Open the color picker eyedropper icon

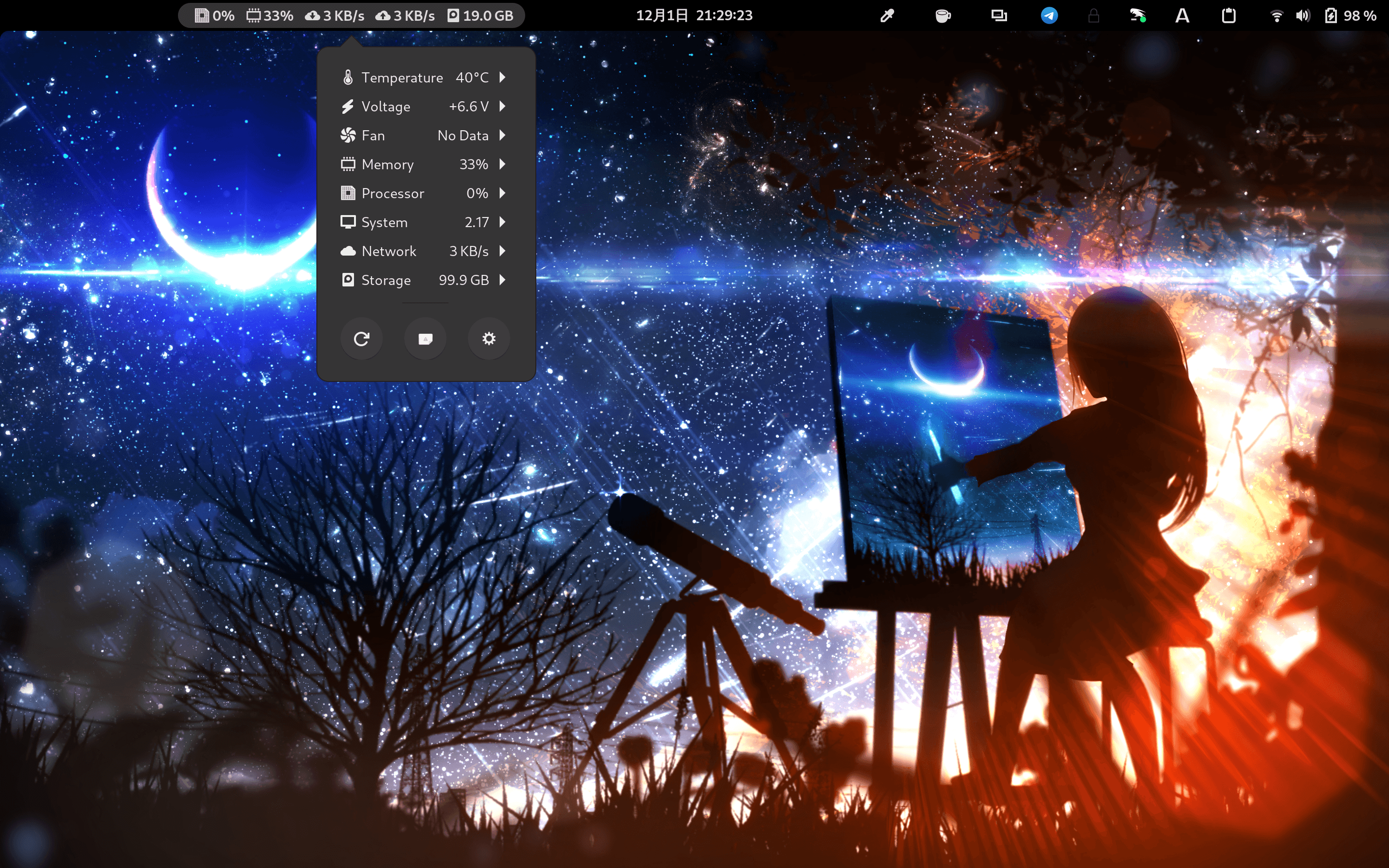pyautogui.click(x=887, y=15)
